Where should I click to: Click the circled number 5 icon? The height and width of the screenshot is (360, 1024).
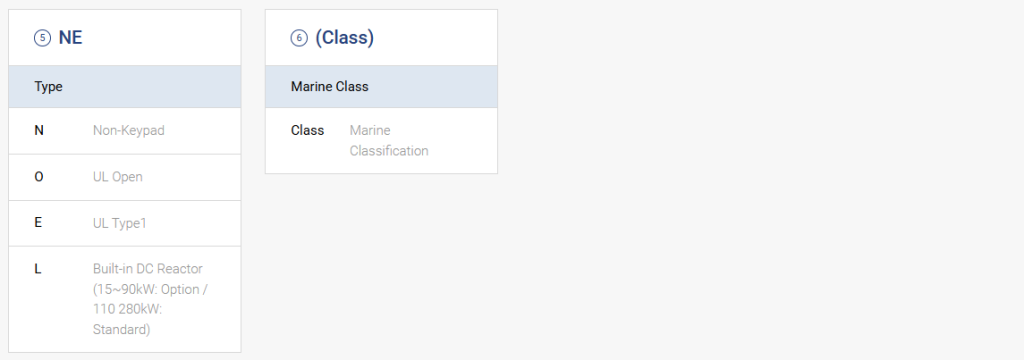pyautogui.click(x=42, y=38)
